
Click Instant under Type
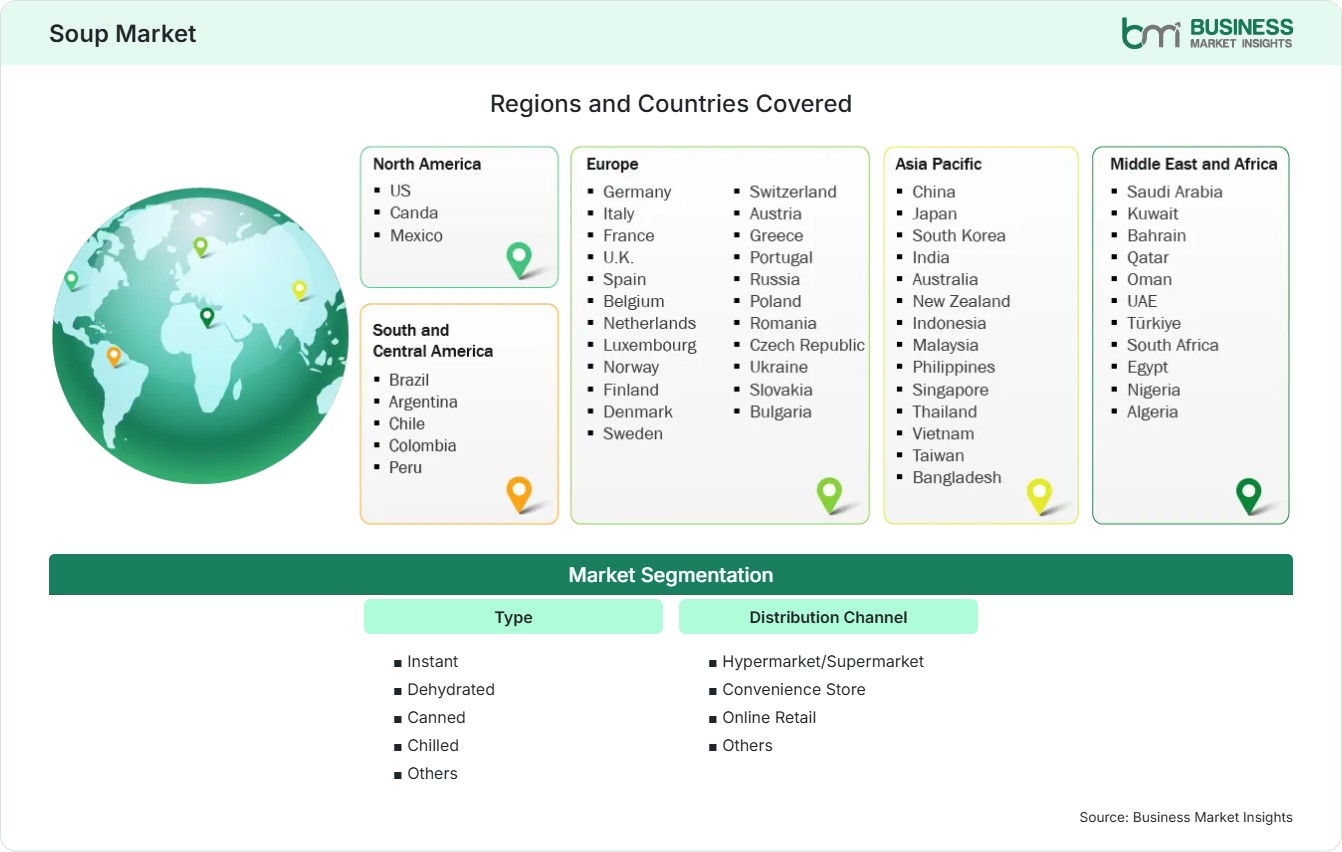433,662
